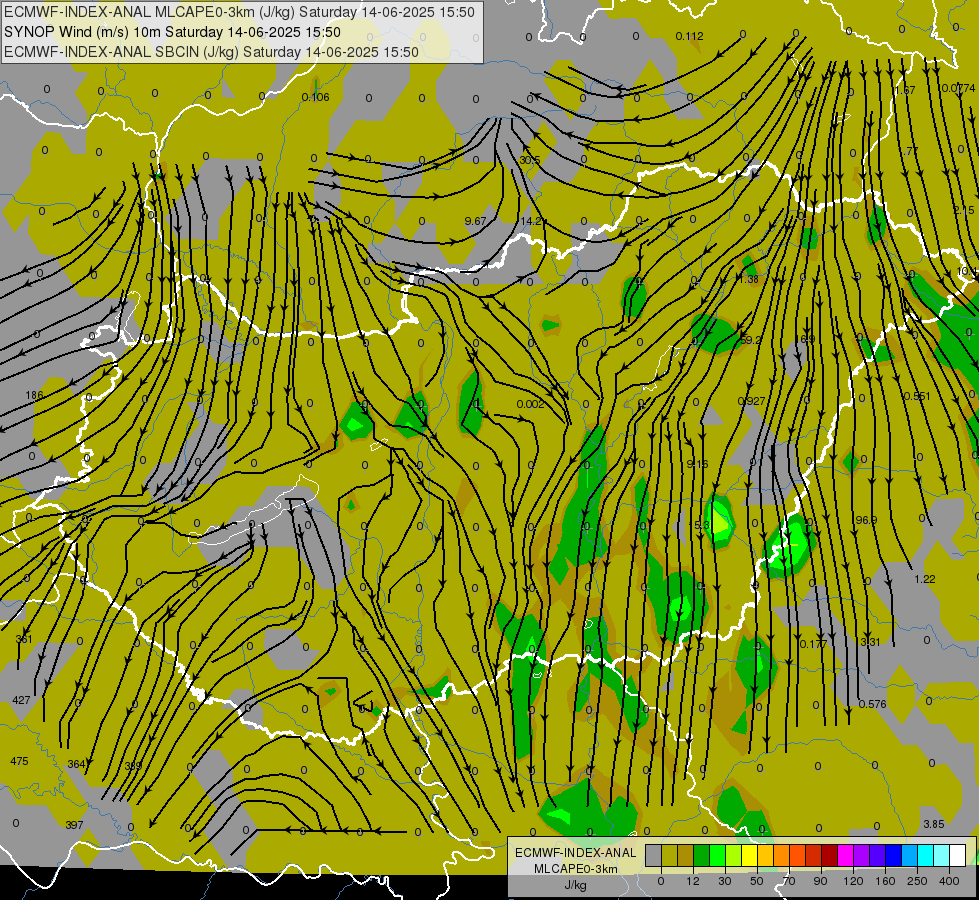The height and width of the screenshot is (900, 979).
Task: Click the 0.576 map value
Action: [872, 704]
